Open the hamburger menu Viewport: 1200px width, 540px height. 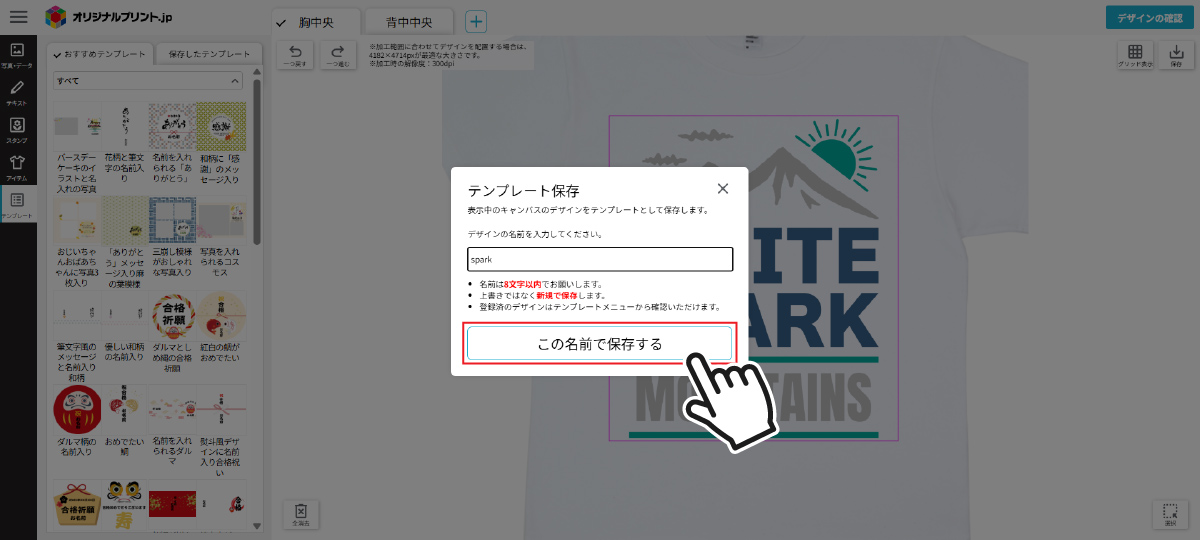click(18, 17)
